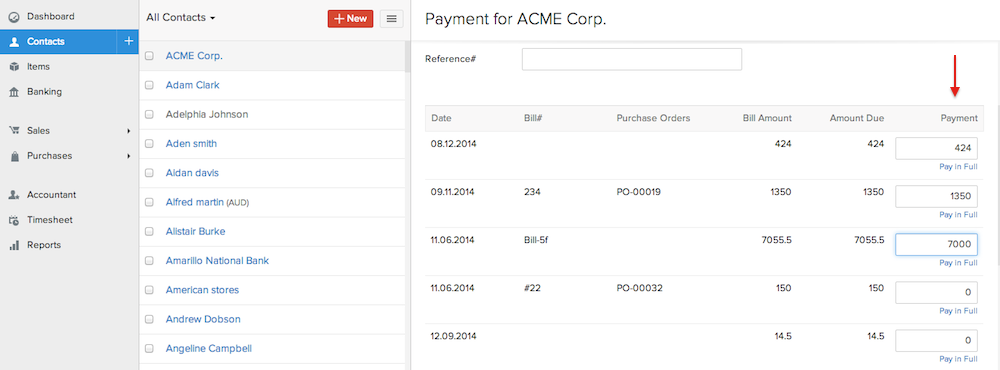Open the Banking module
The height and width of the screenshot is (370, 1000).
point(44,91)
